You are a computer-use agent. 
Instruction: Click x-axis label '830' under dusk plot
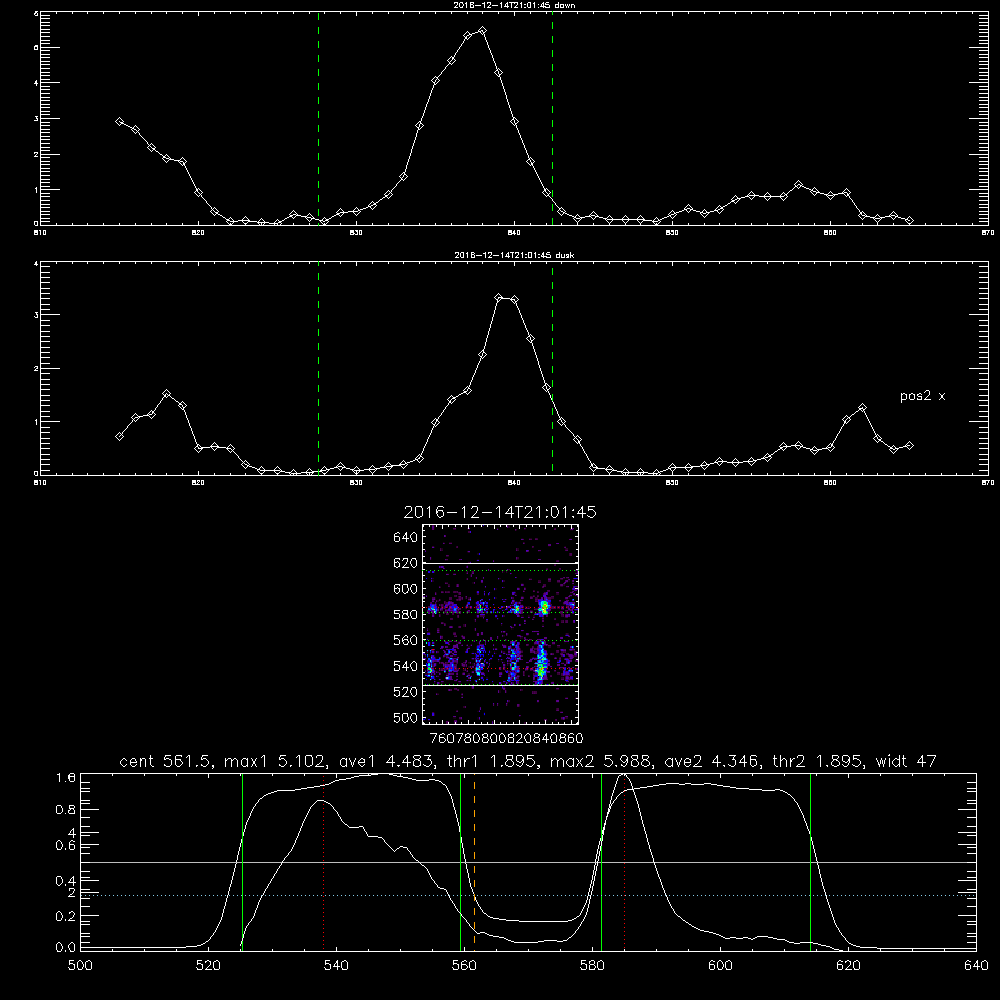click(x=356, y=483)
